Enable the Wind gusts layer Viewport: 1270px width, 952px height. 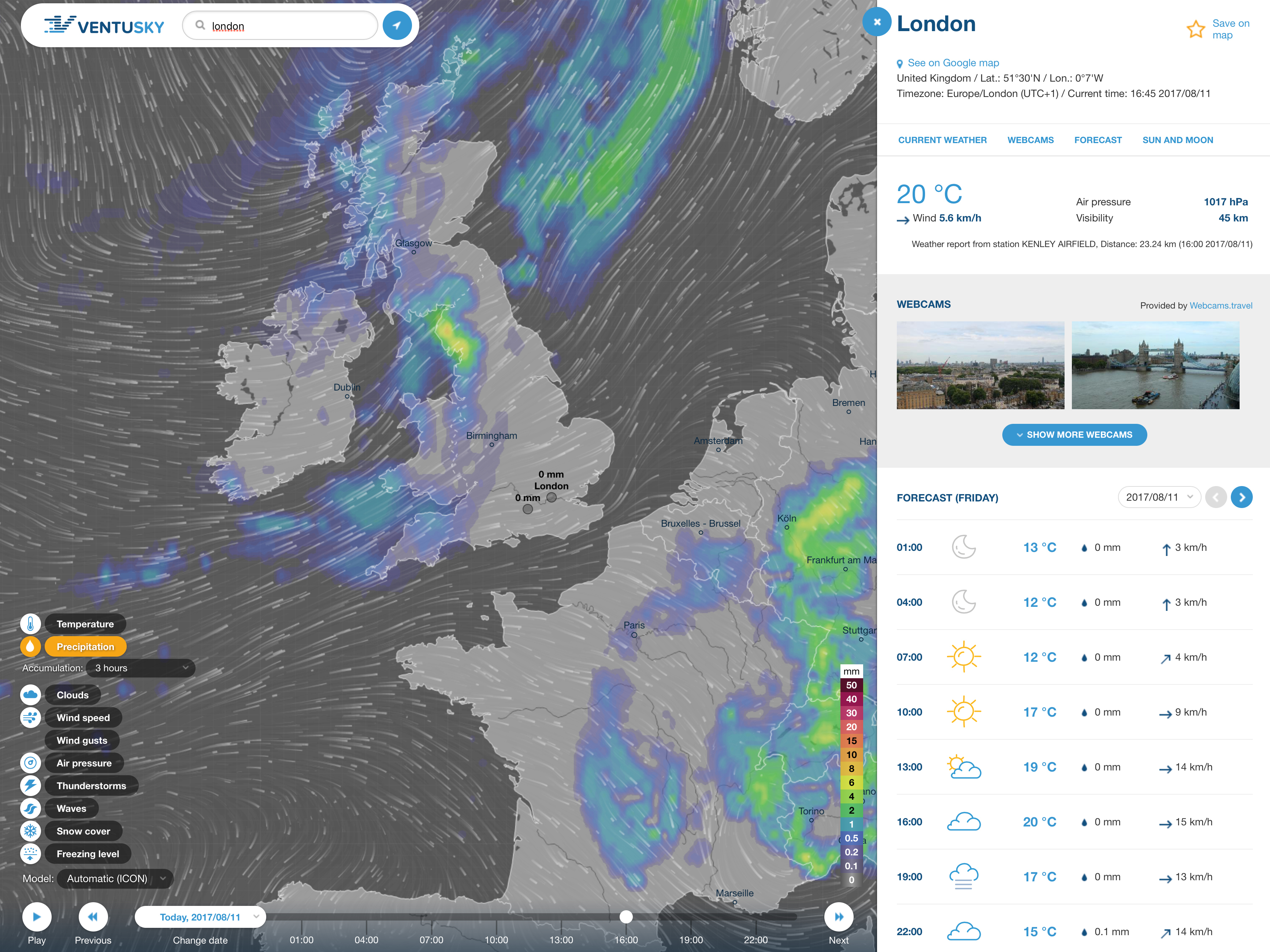pos(82,740)
